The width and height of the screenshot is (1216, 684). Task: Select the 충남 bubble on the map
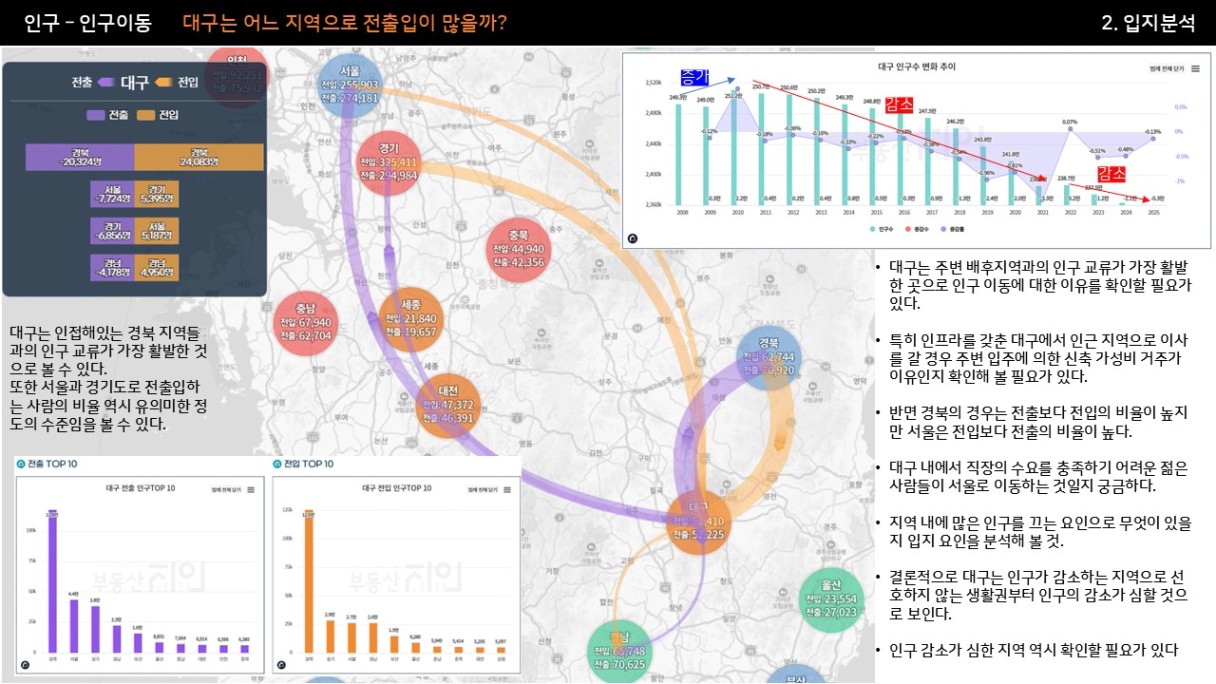pos(305,324)
